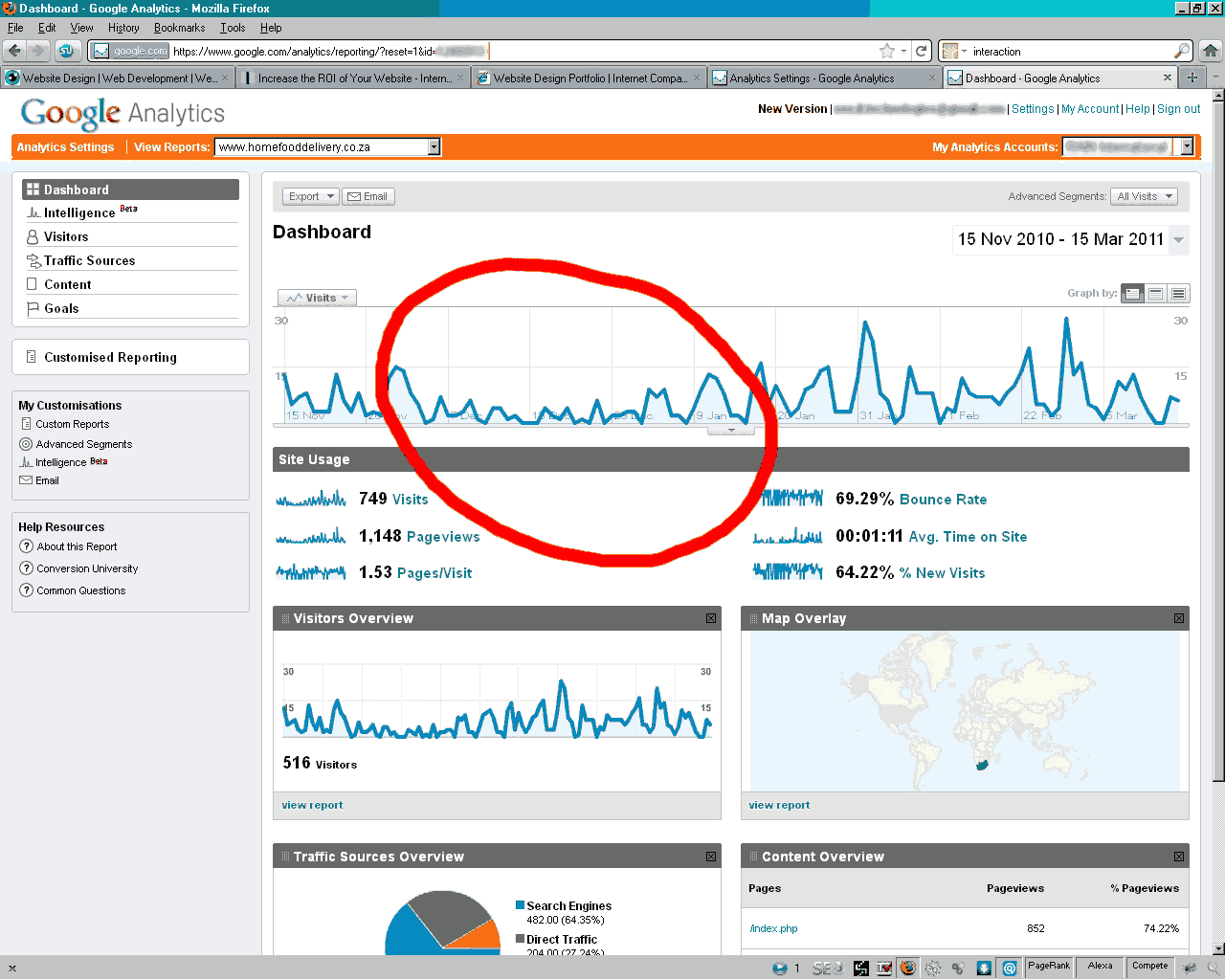The height and width of the screenshot is (980, 1225).
Task: Open the search engine selector dropdown
Action: 955,51
